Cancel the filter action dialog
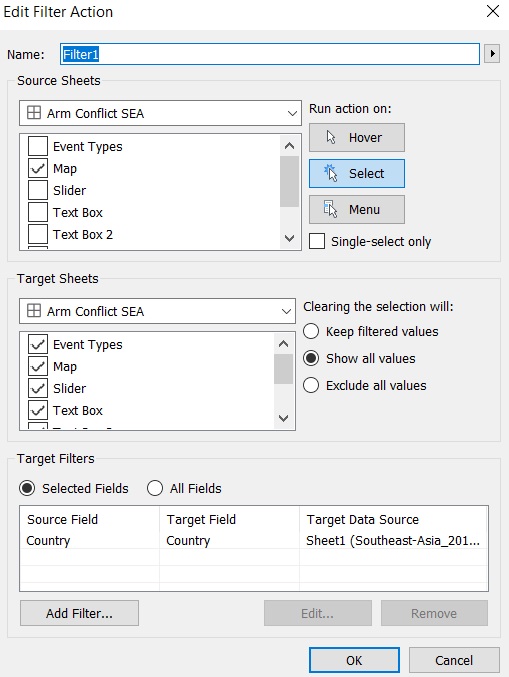This screenshot has height=677, width=509. point(454,660)
